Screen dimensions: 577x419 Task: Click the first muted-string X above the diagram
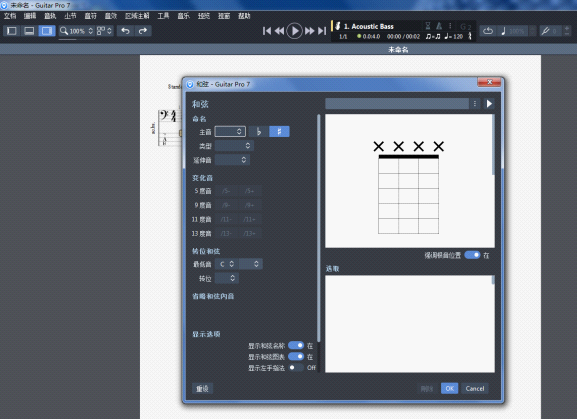[x=379, y=146]
